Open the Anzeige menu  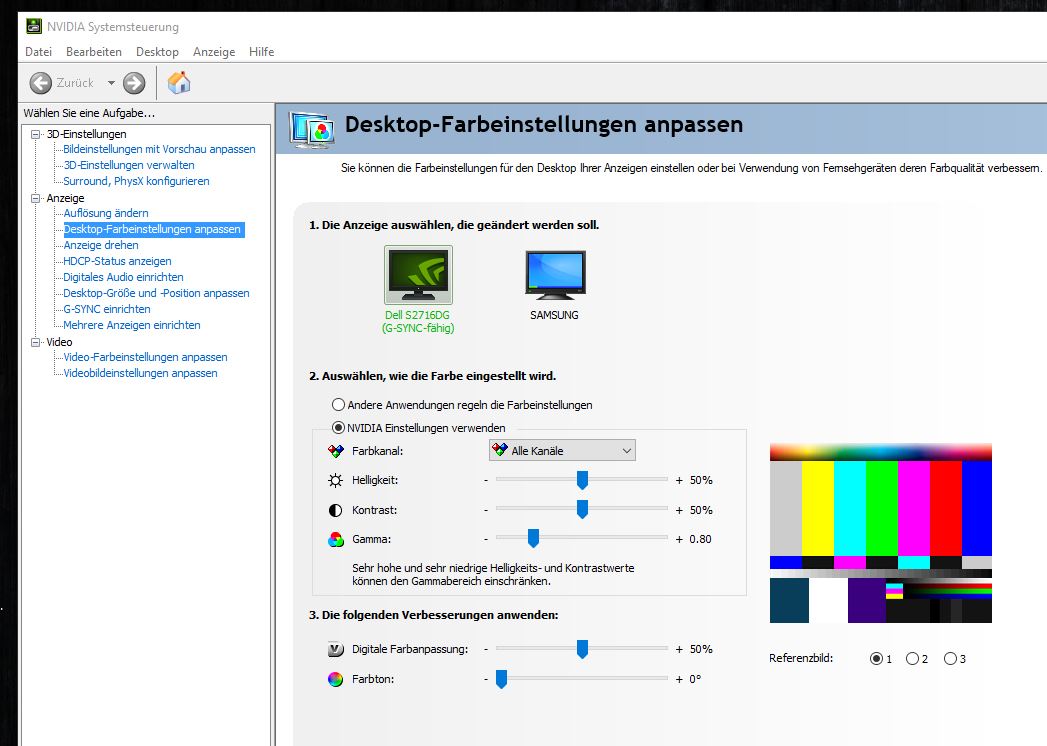[x=214, y=51]
